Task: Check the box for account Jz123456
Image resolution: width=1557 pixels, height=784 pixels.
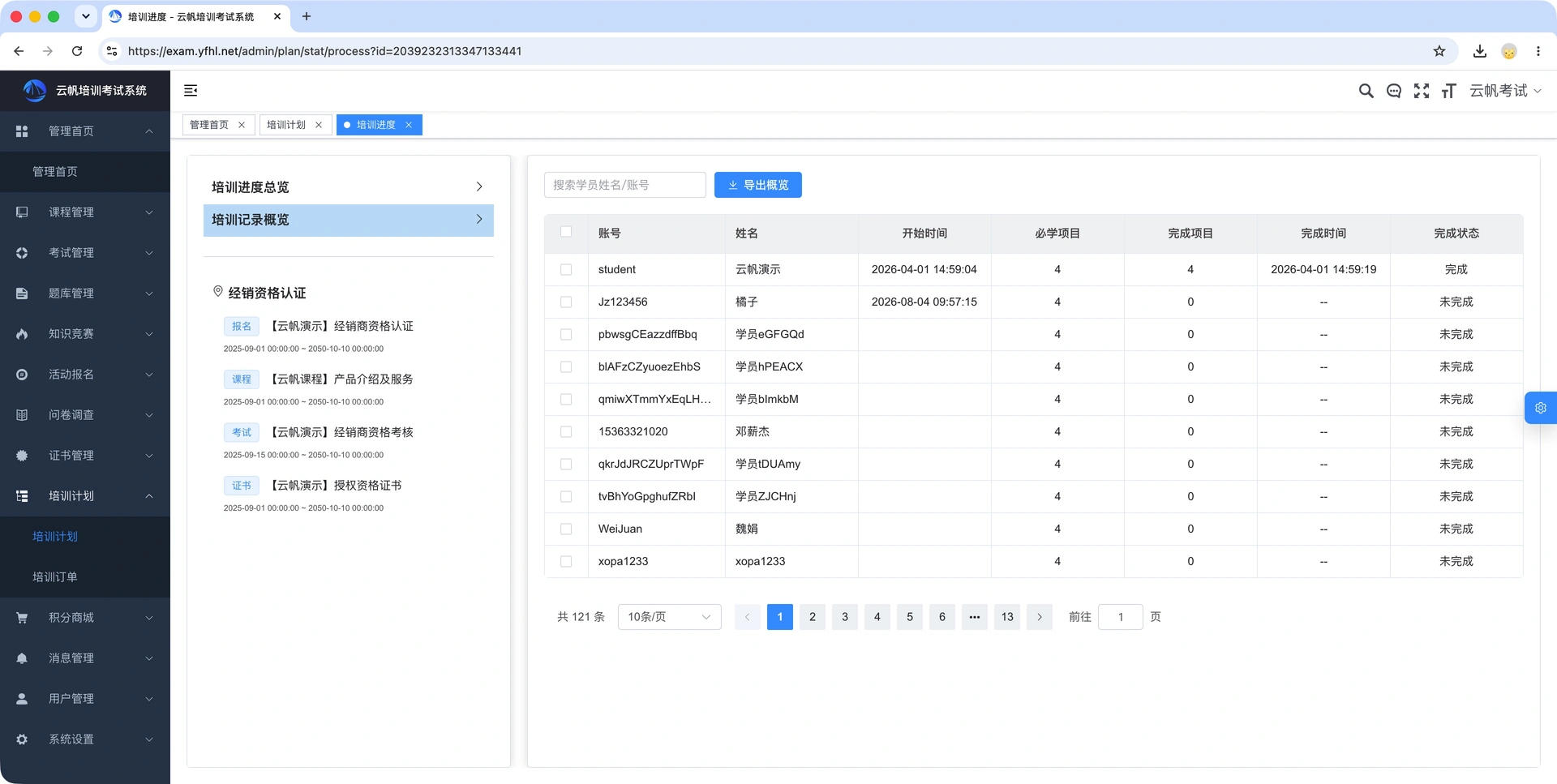Action: point(566,302)
